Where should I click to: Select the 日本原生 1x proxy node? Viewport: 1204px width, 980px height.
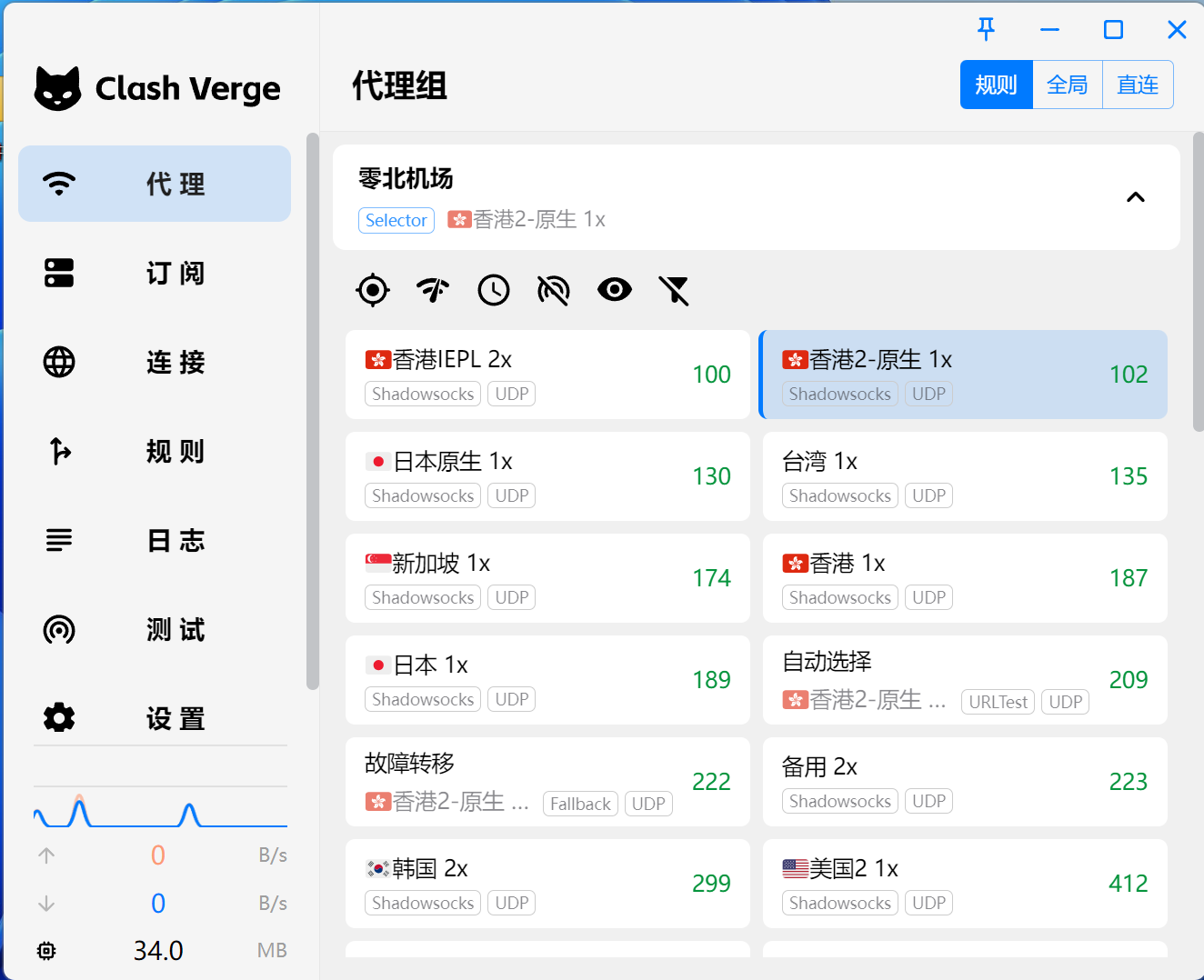[x=547, y=476]
